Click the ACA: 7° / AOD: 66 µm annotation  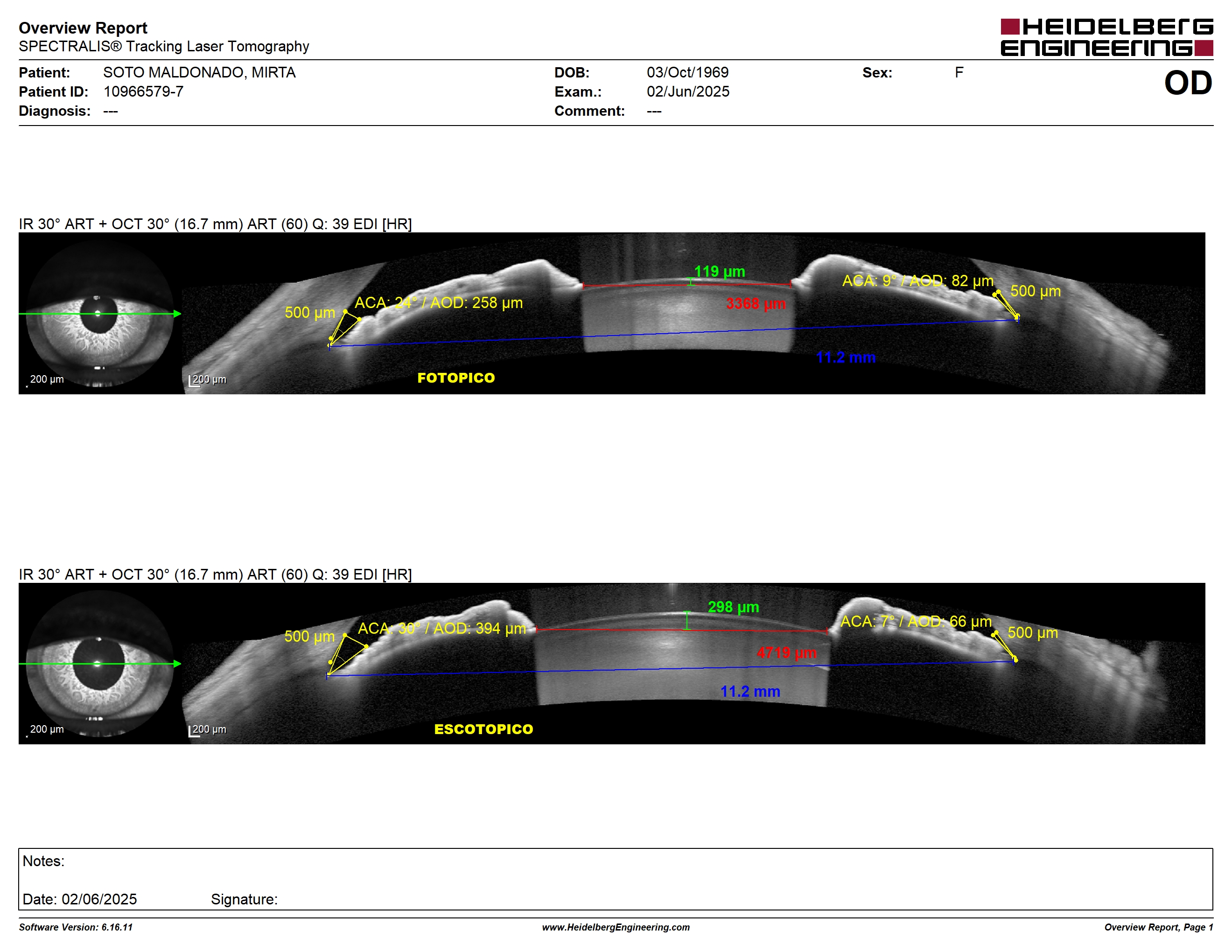(916, 622)
